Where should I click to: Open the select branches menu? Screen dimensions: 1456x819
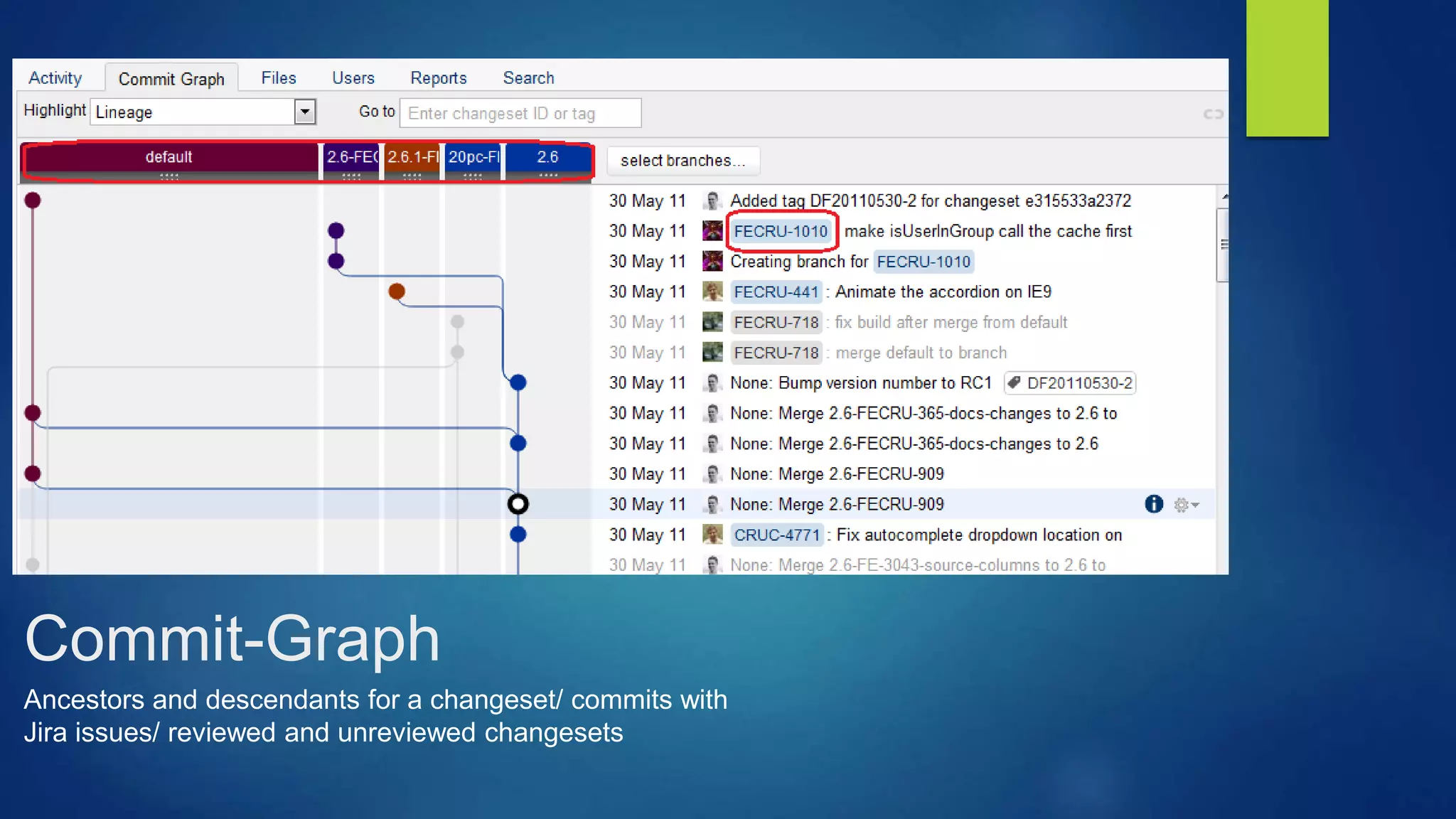(682, 161)
